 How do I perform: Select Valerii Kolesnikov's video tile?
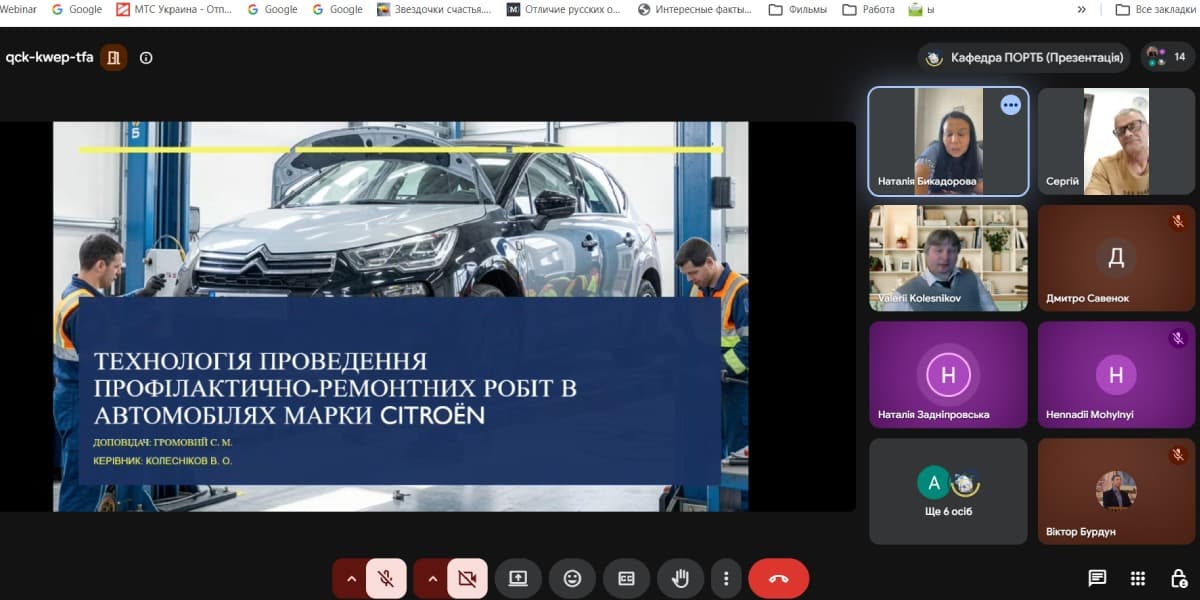tap(948, 258)
